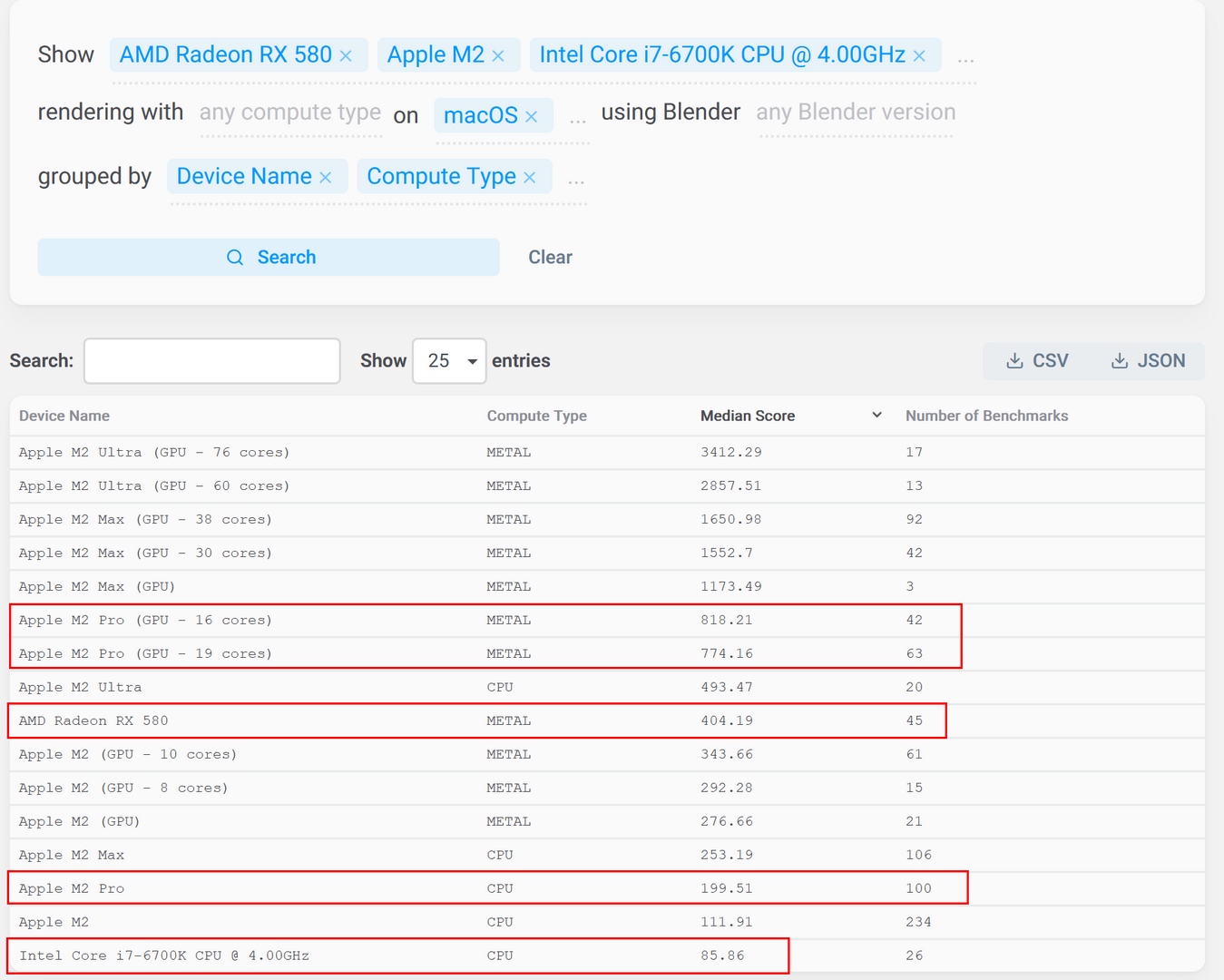Click median score value 404.19

click(727, 720)
